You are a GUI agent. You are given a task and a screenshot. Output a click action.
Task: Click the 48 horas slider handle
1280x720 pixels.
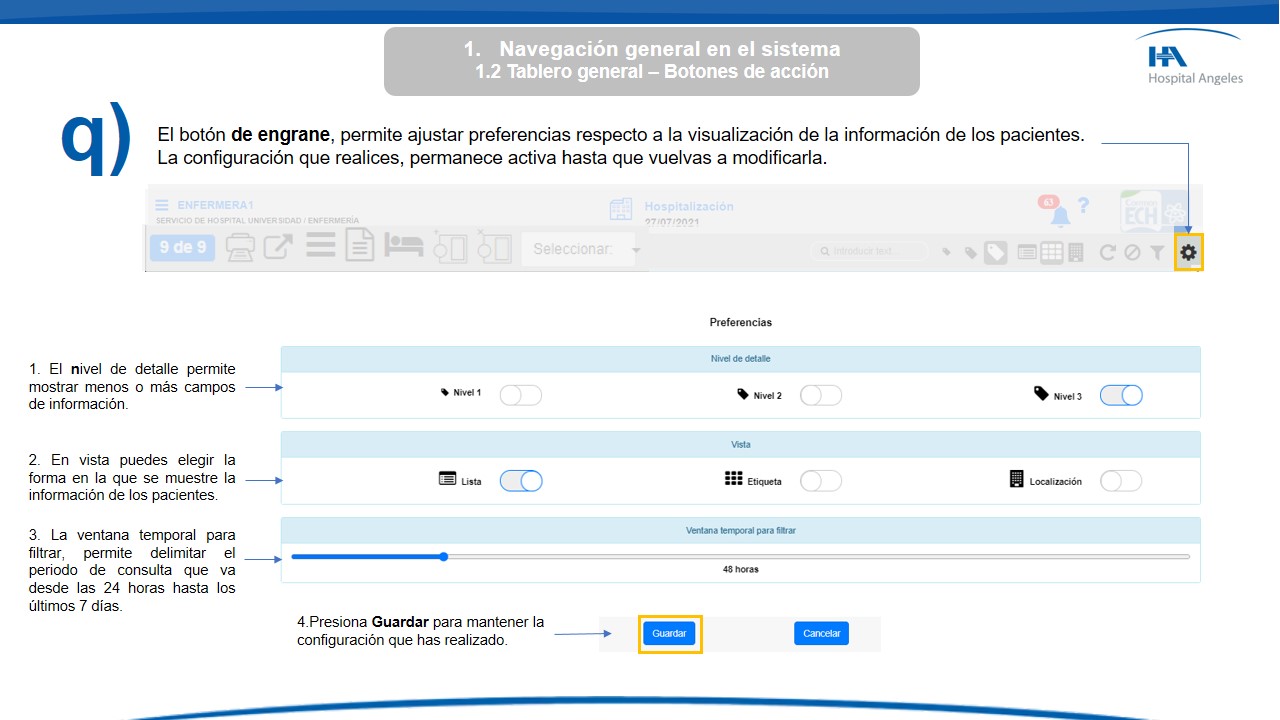click(x=443, y=556)
